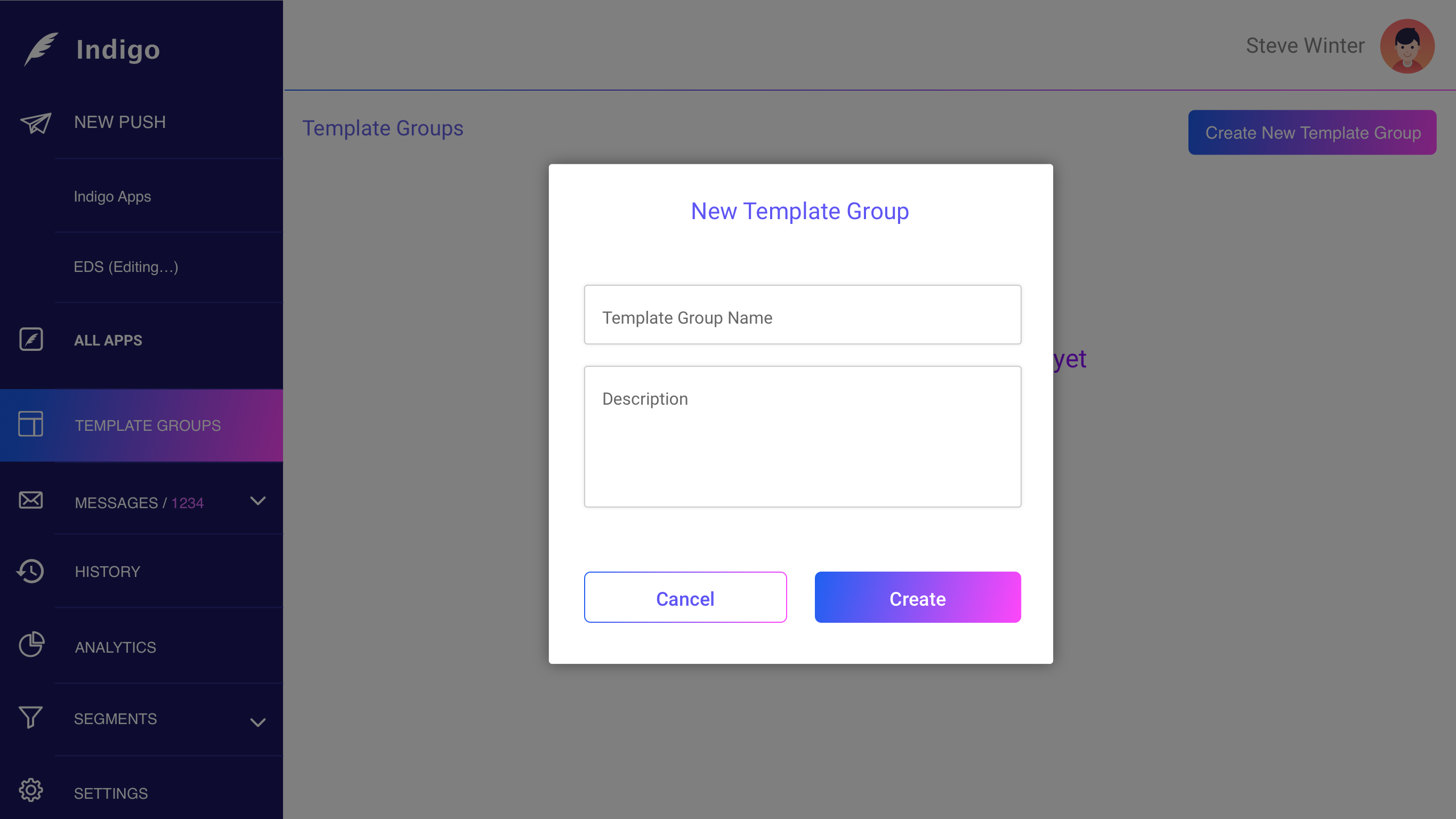Screen dimensions: 1456x819
Task: Click the All Apps feather square icon
Action: click(31, 339)
